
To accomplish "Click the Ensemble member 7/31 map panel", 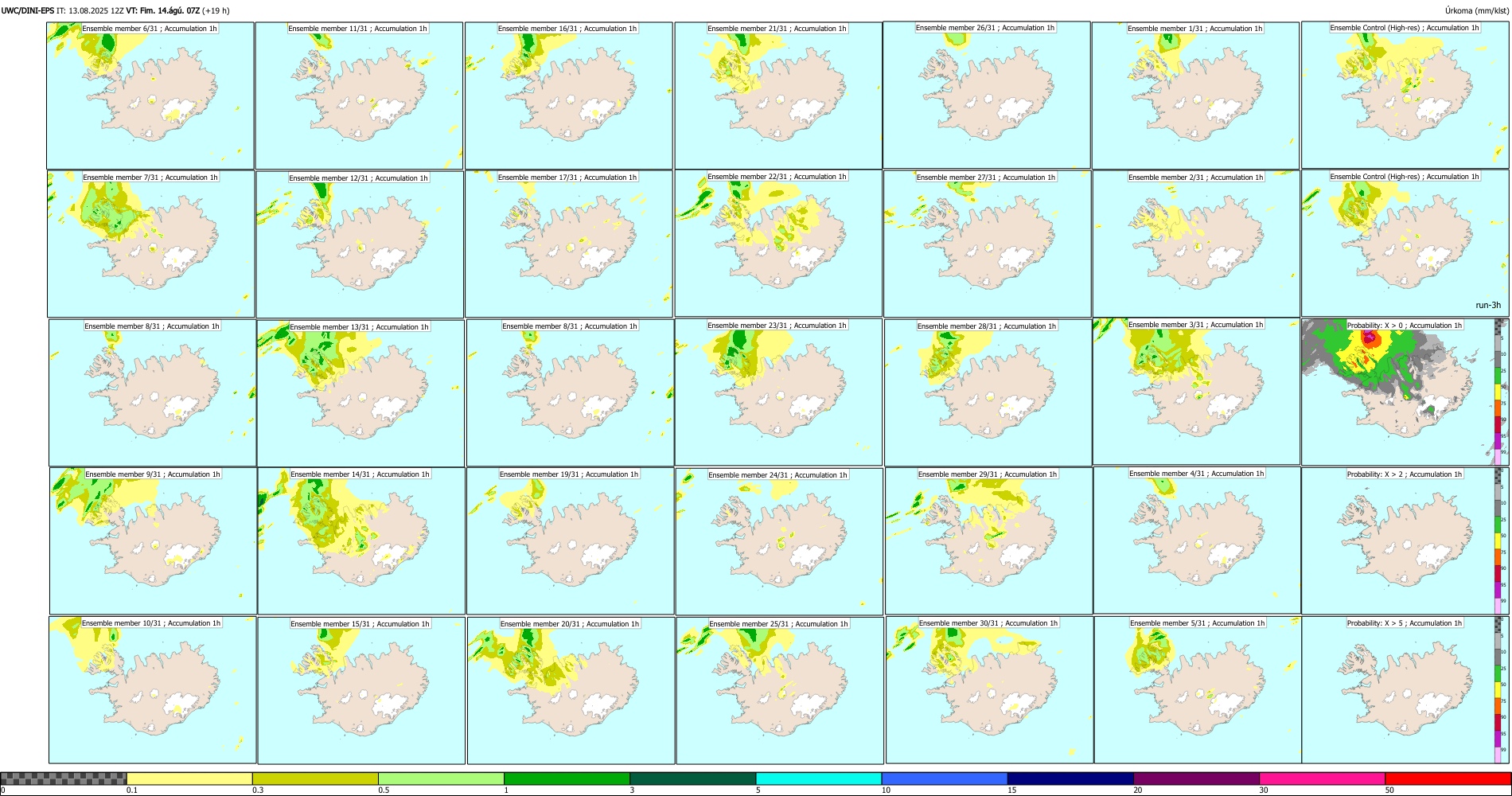I will point(151,244).
